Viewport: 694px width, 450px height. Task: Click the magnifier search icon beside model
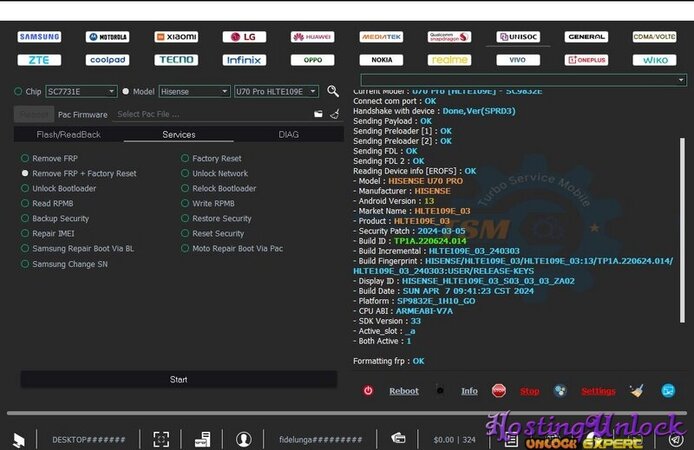tap(333, 91)
